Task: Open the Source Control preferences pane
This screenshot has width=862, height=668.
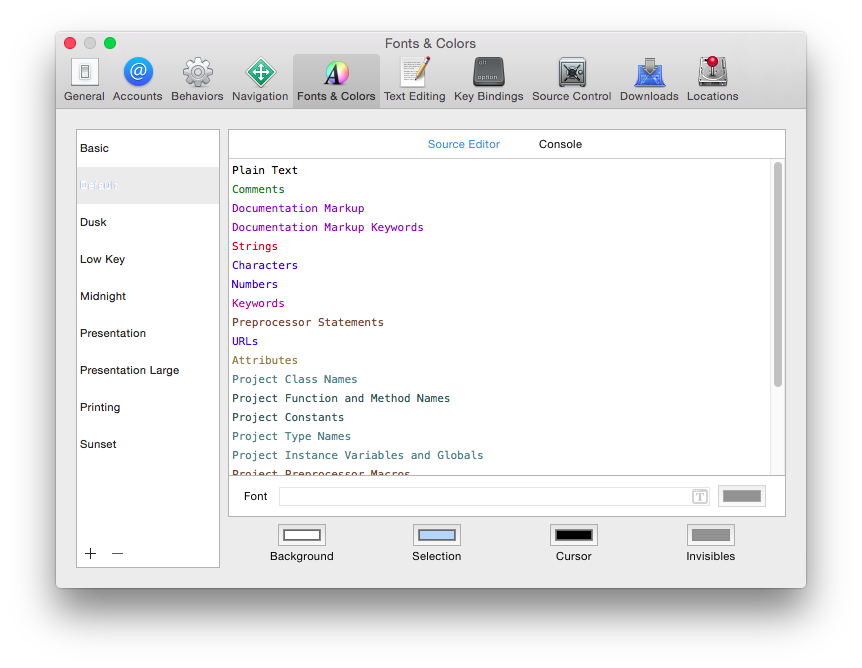Action: click(x=572, y=80)
